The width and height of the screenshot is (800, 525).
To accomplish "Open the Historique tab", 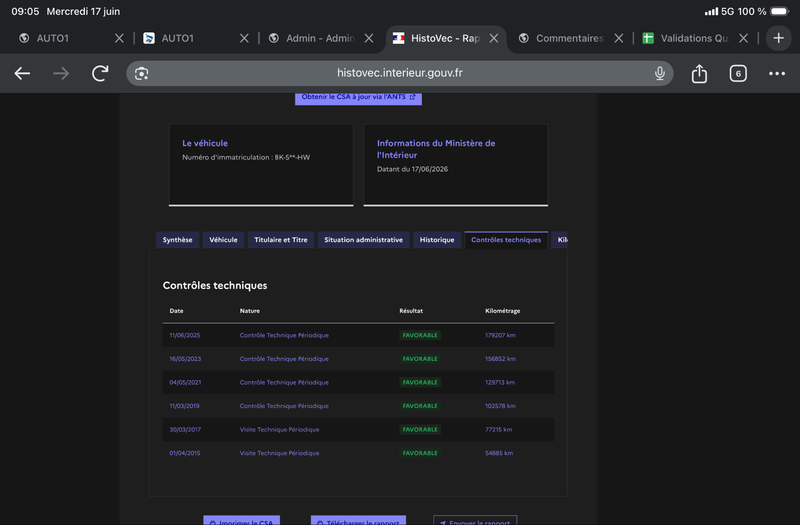I will tap(437, 240).
